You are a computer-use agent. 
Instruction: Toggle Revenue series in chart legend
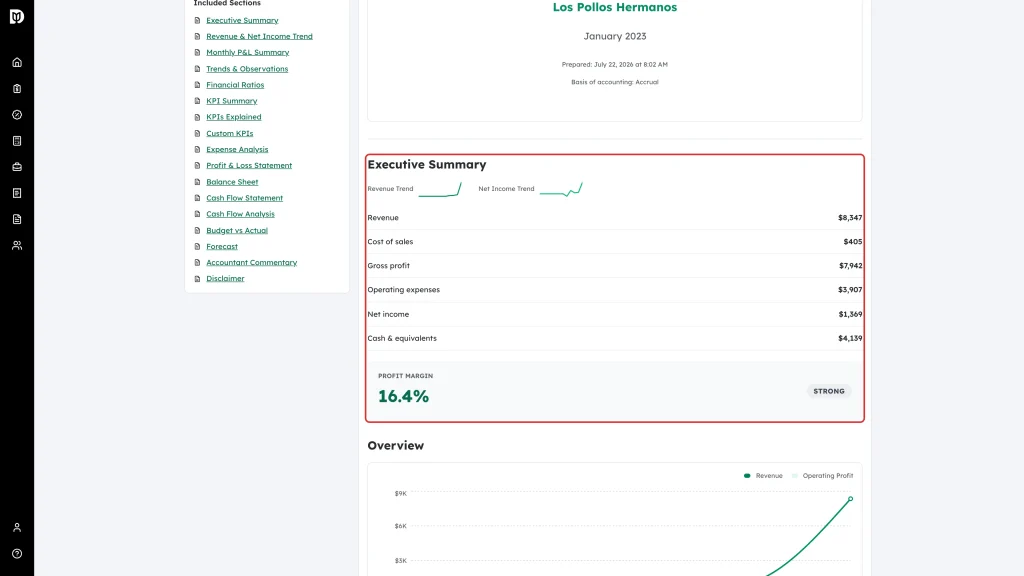tap(763, 475)
